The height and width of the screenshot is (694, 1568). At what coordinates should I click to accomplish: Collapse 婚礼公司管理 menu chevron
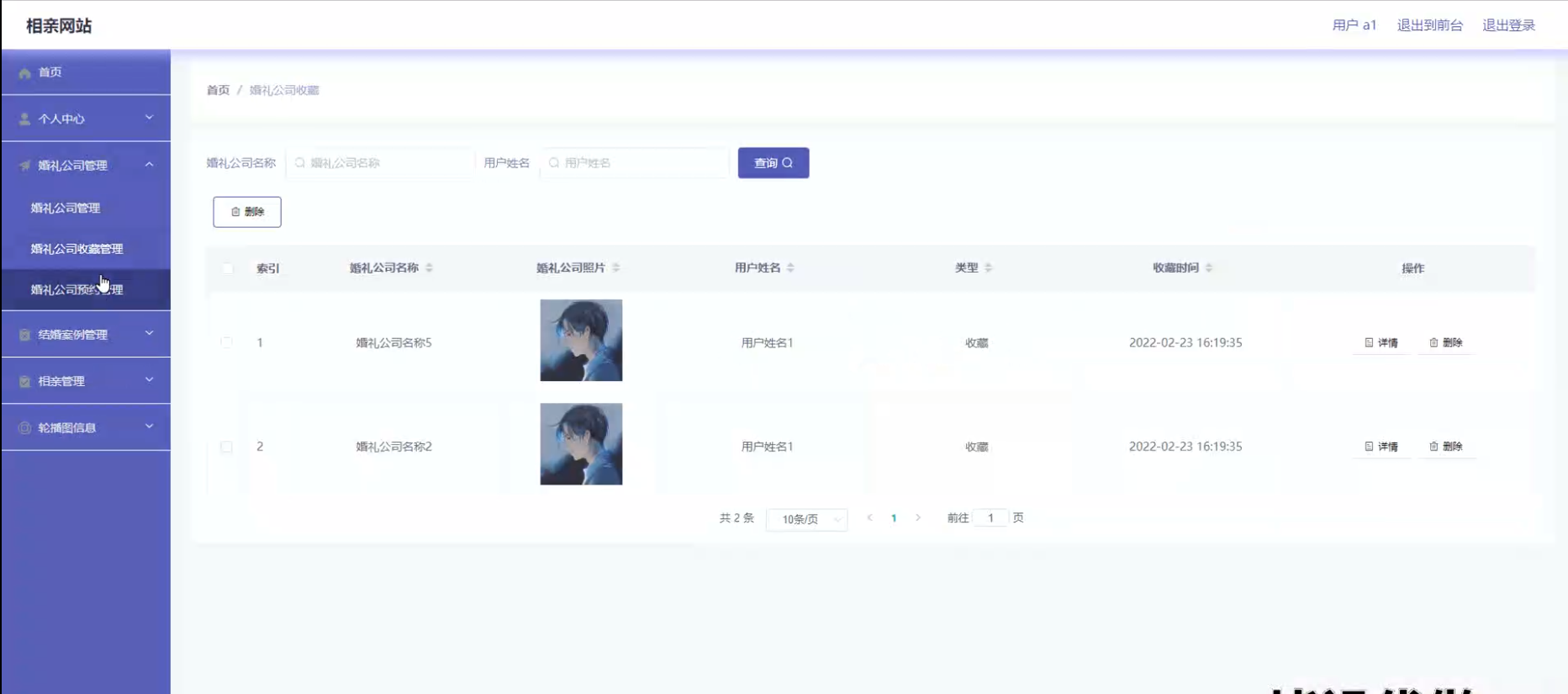coord(150,165)
